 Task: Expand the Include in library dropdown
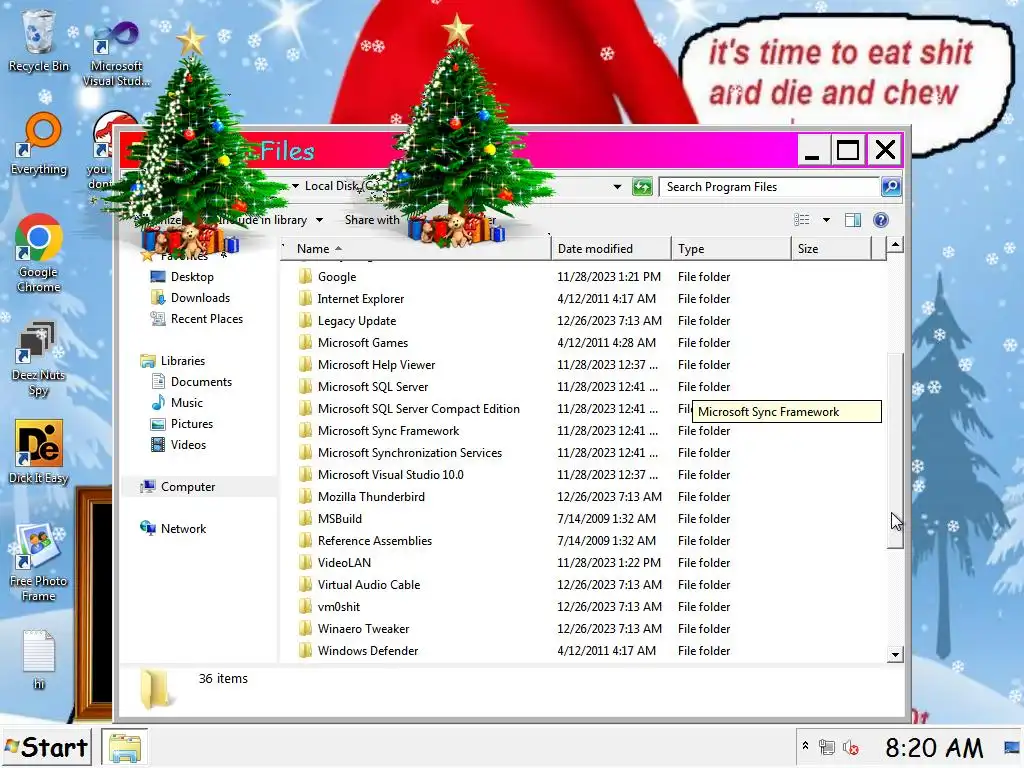click(x=319, y=220)
